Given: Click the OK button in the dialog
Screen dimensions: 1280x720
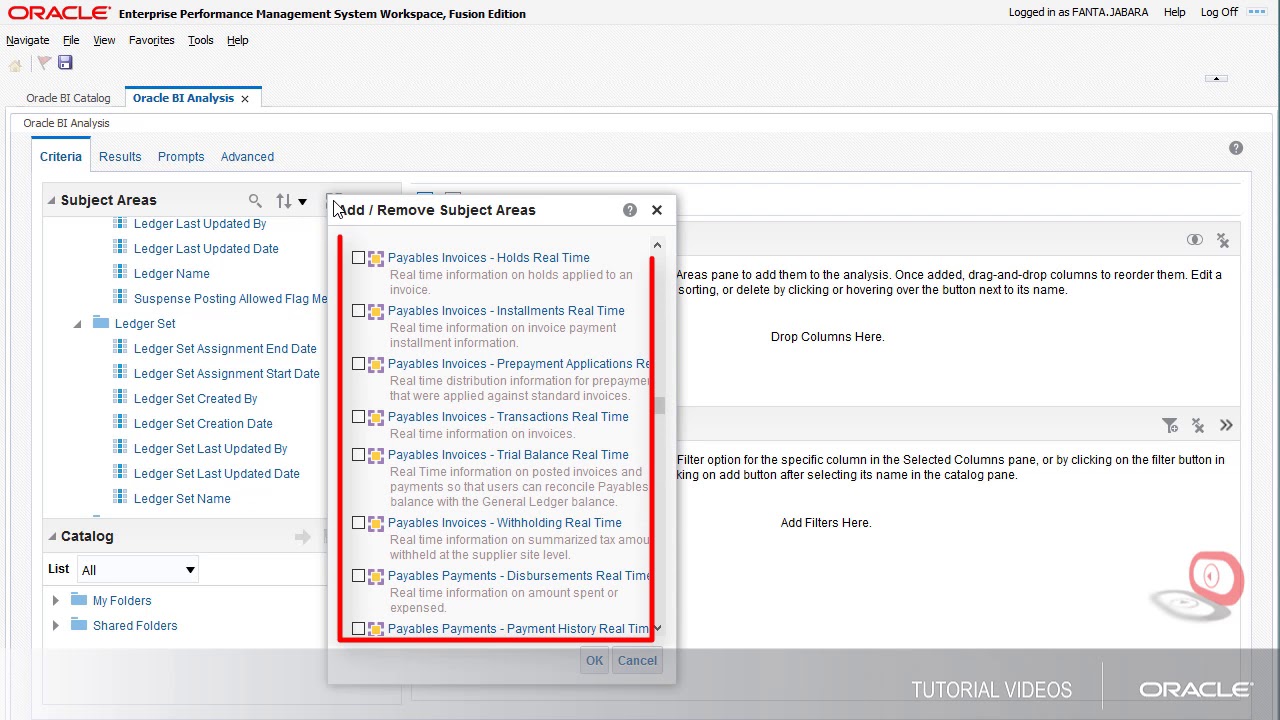Looking at the screenshot, I should tap(594, 660).
